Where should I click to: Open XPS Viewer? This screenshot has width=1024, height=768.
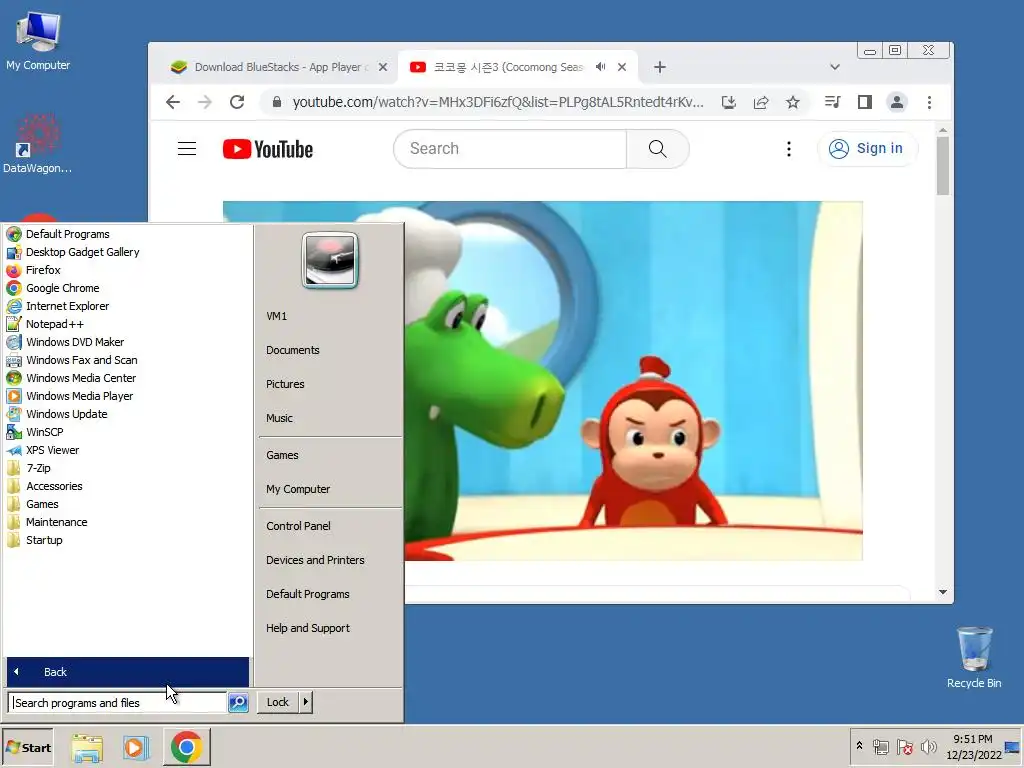[x=52, y=450]
